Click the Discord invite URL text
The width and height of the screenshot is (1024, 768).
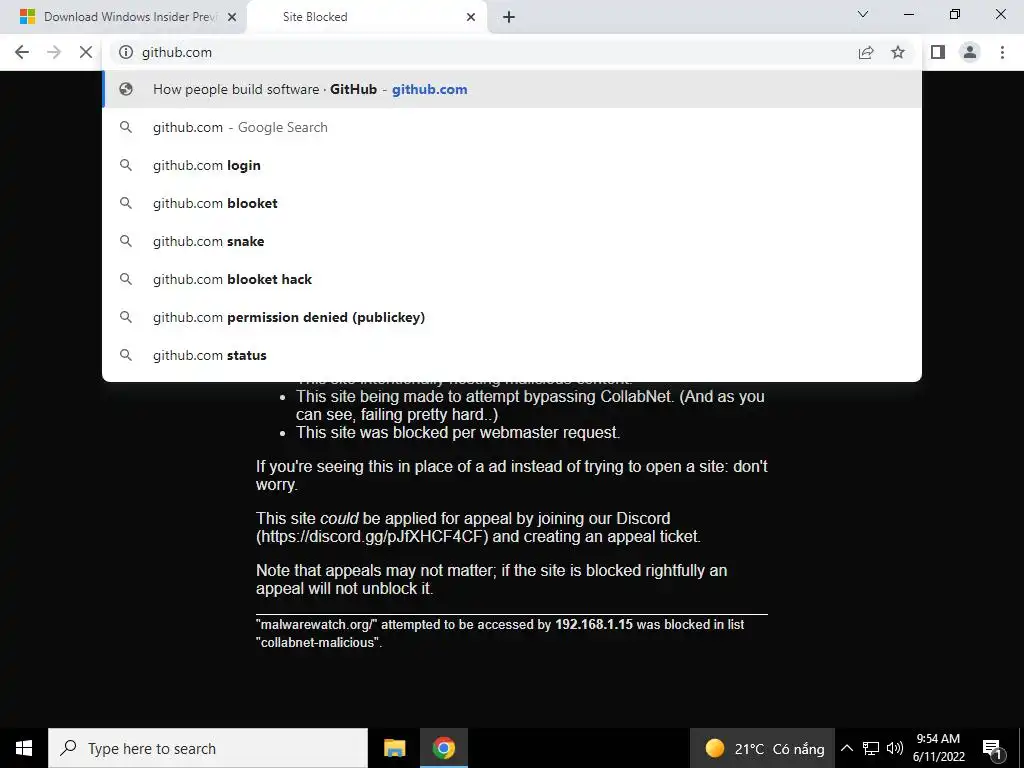(x=372, y=537)
